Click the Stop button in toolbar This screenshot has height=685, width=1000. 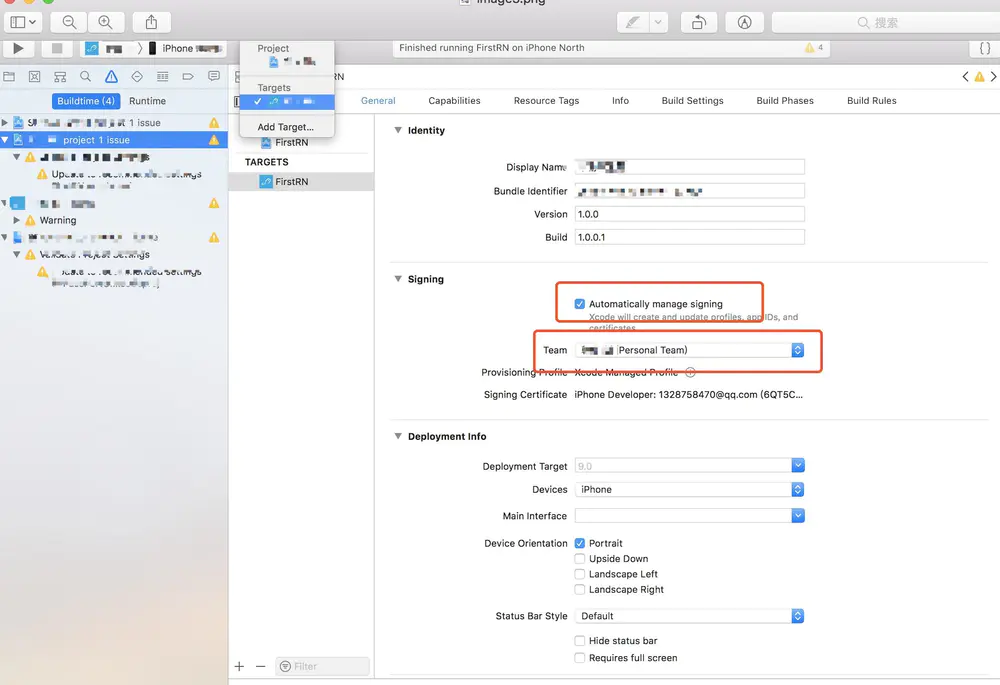point(57,48)
